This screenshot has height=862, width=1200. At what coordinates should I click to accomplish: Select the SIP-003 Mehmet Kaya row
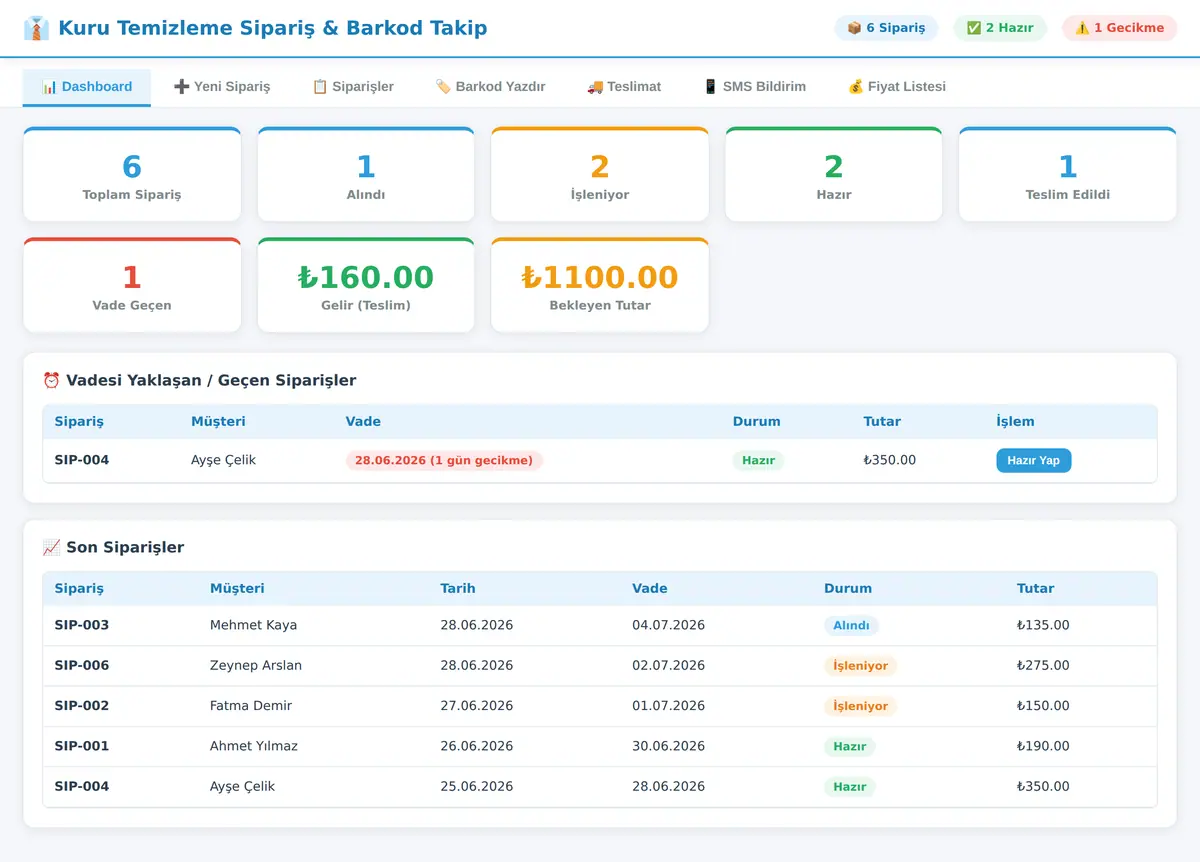tap(600, 625)
